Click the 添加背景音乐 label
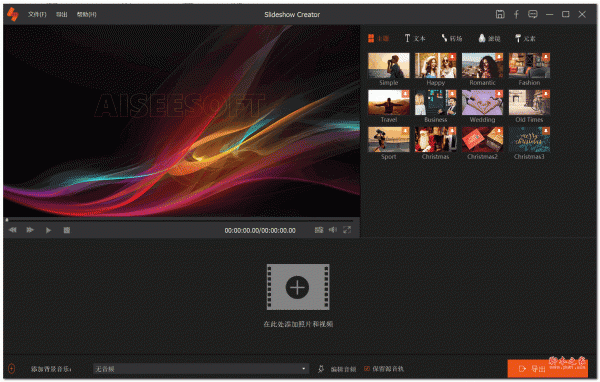This screenshot has width=600, height=382. pos(51,369)
